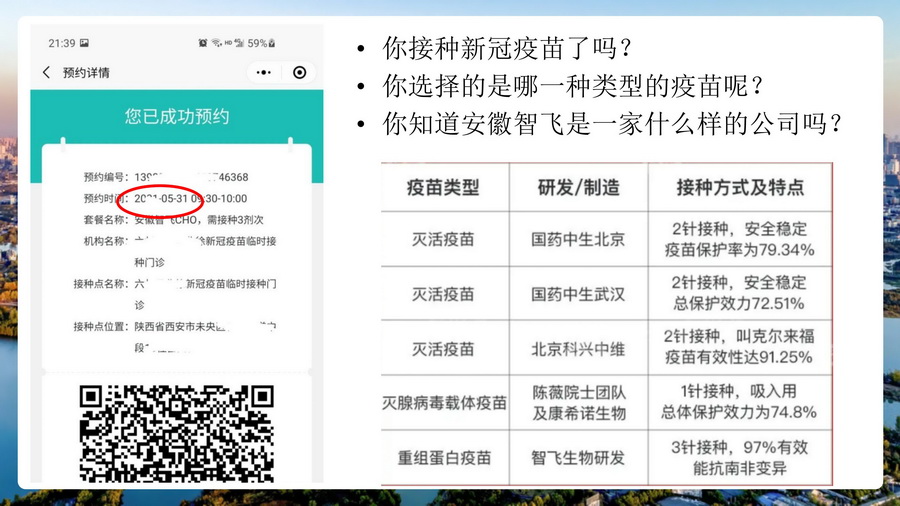Click the 接种点名称 label
The width and height of the screenshot is (900, 506).
click(100, 283)
